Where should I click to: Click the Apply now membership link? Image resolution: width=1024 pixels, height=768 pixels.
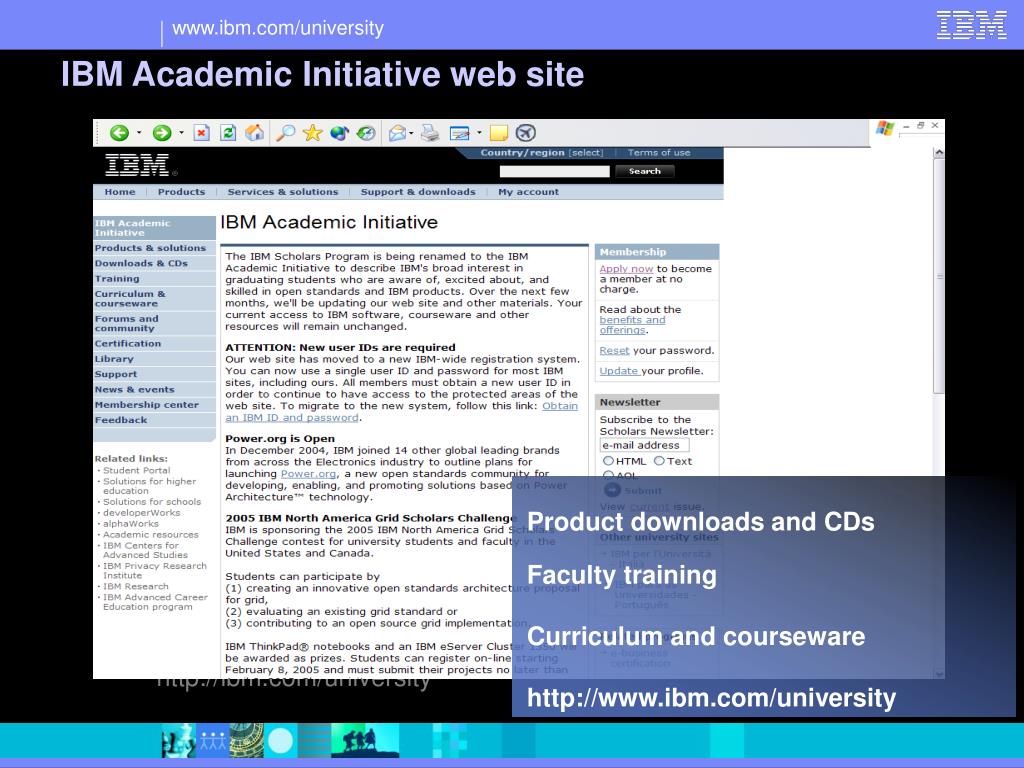(x=626, y=268)
